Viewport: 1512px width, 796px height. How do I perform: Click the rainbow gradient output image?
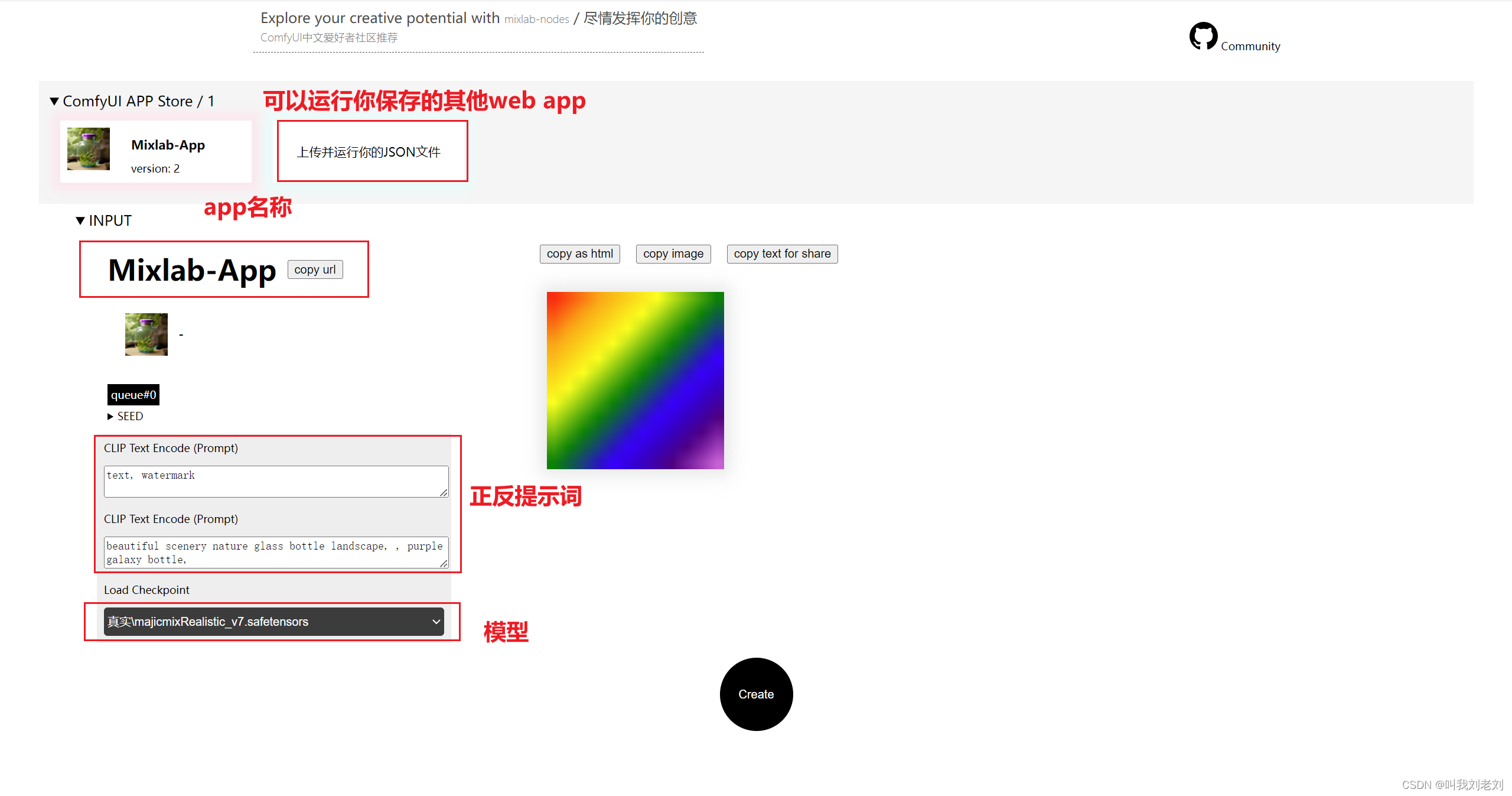635,380
